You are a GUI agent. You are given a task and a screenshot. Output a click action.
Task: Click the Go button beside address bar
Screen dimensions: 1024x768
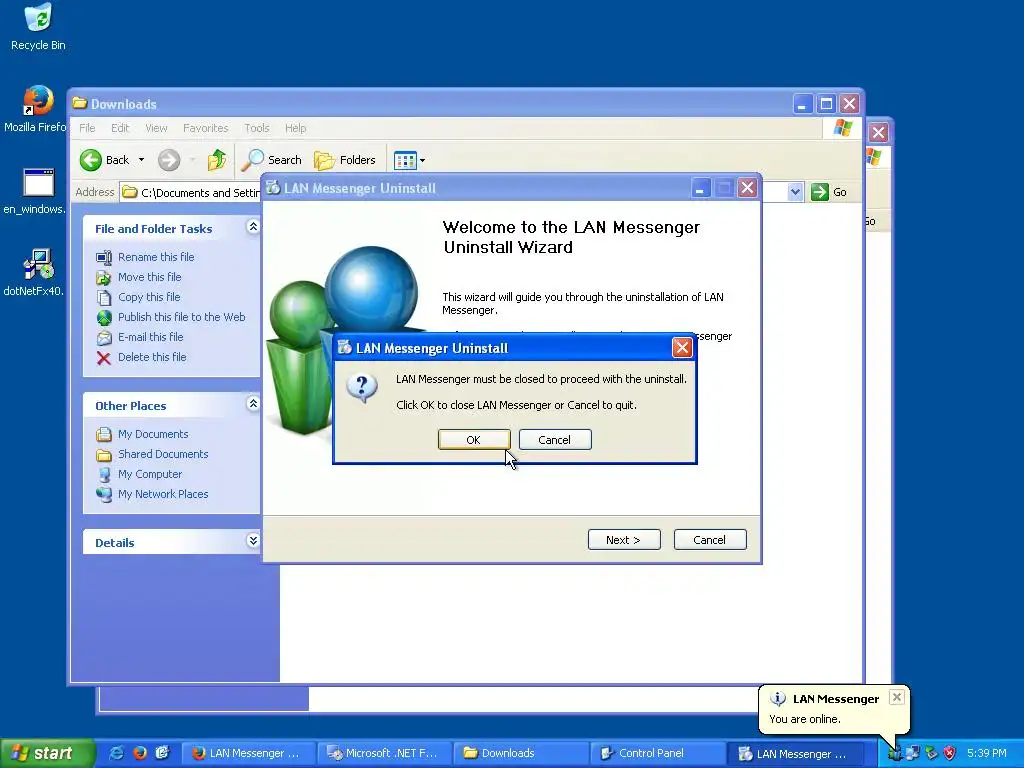tap(829, 192)
